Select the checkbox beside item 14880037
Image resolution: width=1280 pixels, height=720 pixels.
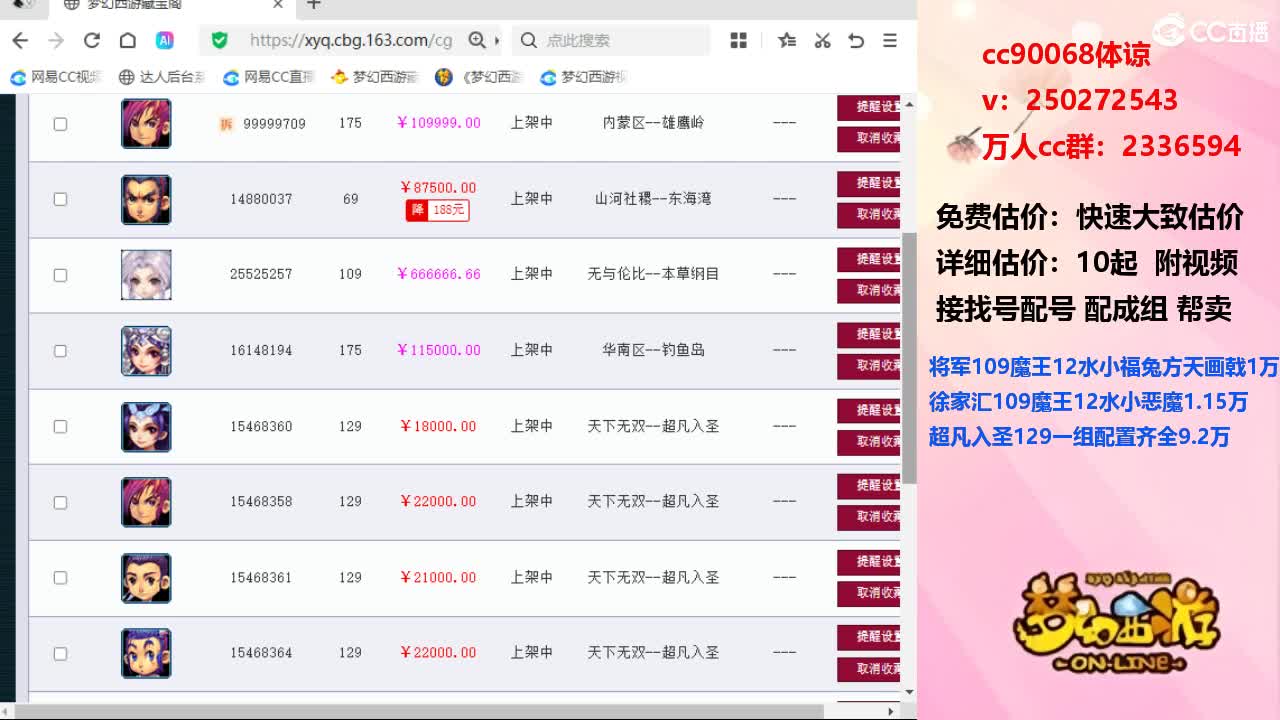(x=60, y=199)
